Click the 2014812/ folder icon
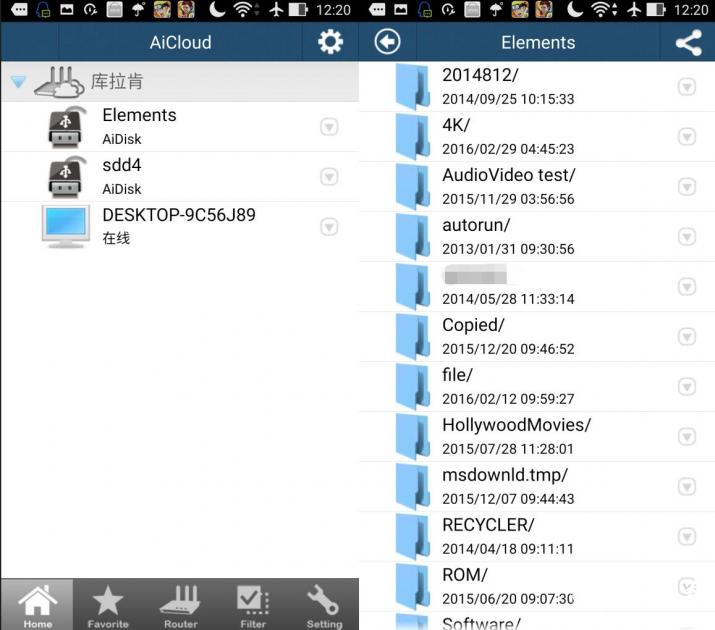The image size is (715, 630). [413, 87]
